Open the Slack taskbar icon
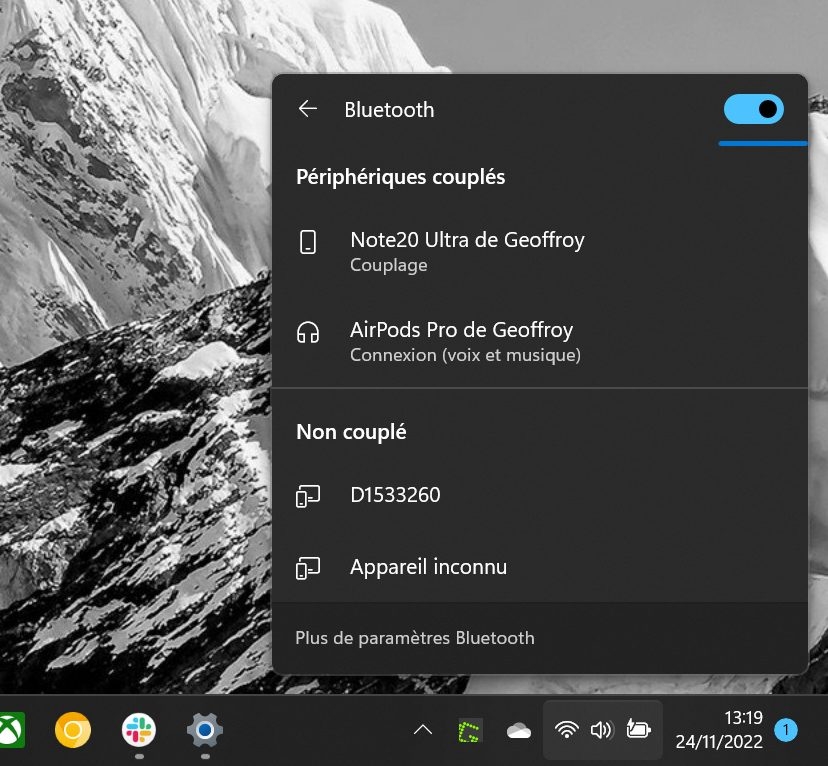Viewport: 828px width, 766px height. (139, 730)
